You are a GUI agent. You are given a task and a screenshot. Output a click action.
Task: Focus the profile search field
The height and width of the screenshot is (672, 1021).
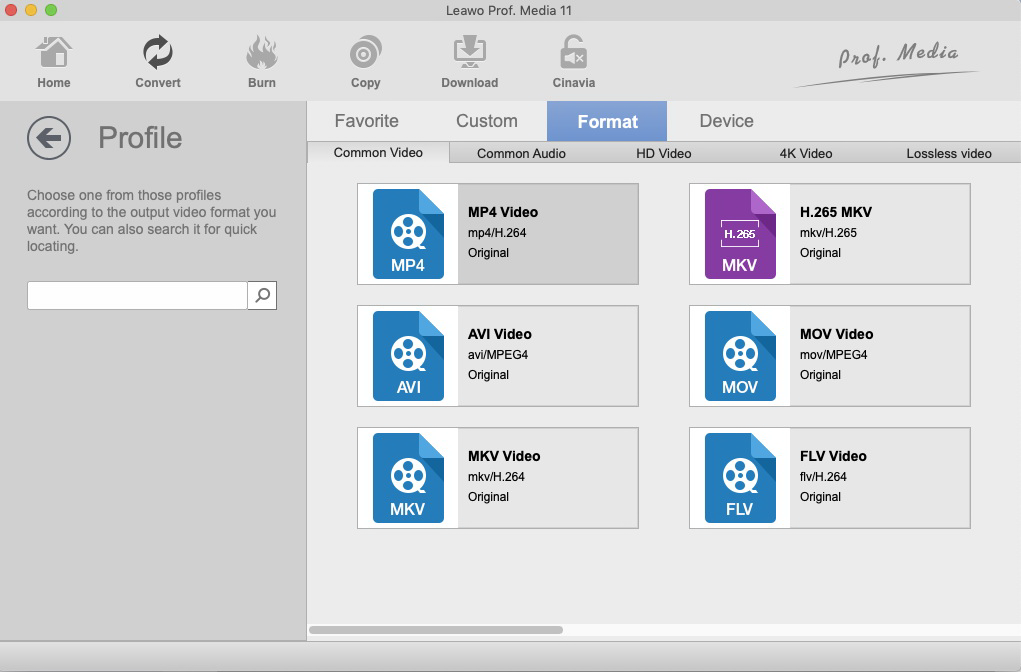coord(137,295)
